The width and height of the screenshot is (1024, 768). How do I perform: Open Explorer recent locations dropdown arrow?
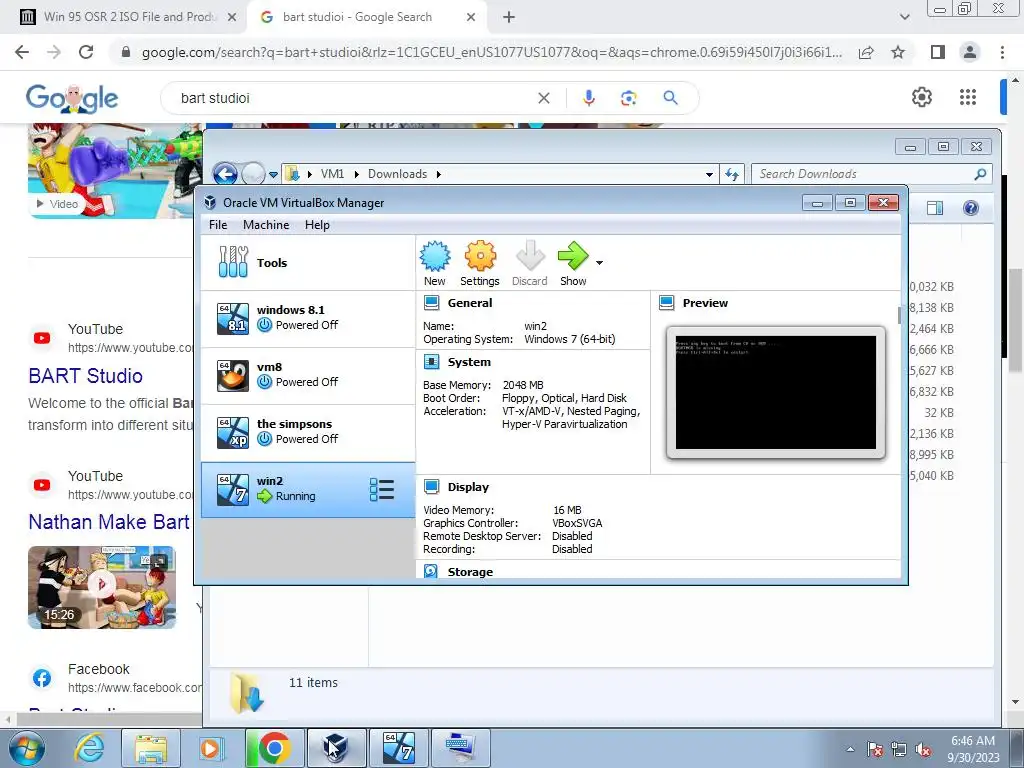point(274,174)
